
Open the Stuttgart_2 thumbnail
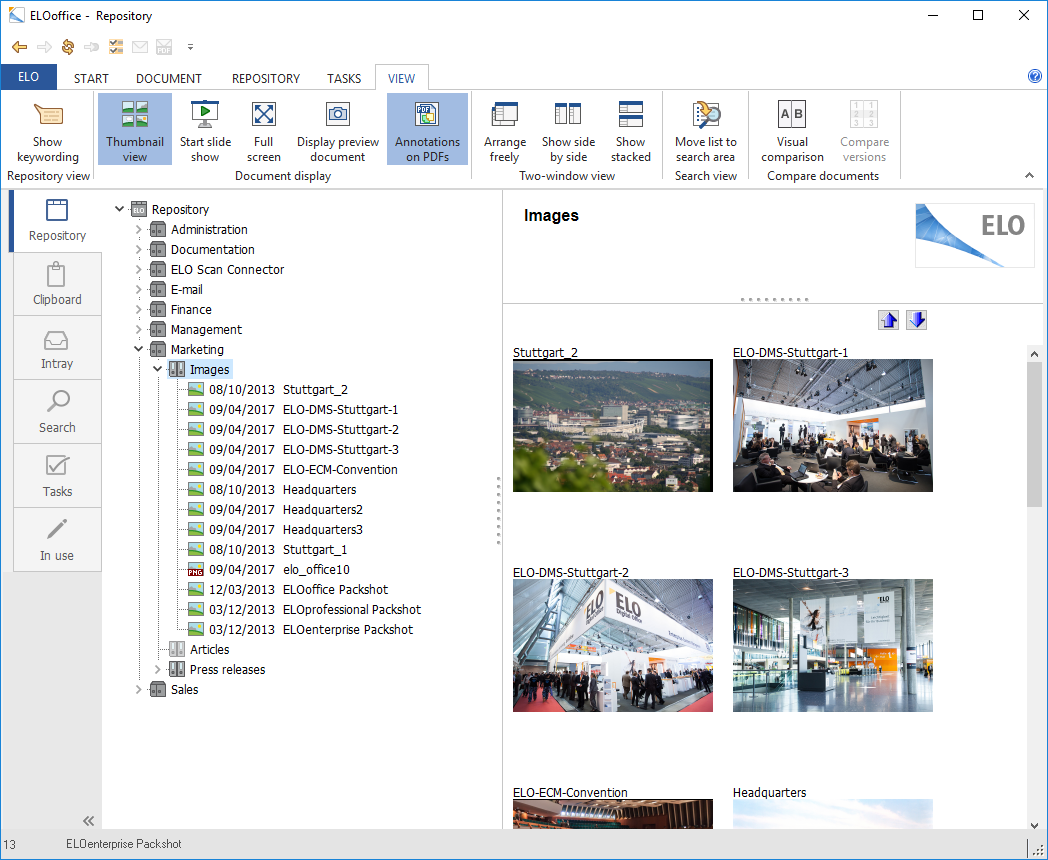tap(613, 426)
